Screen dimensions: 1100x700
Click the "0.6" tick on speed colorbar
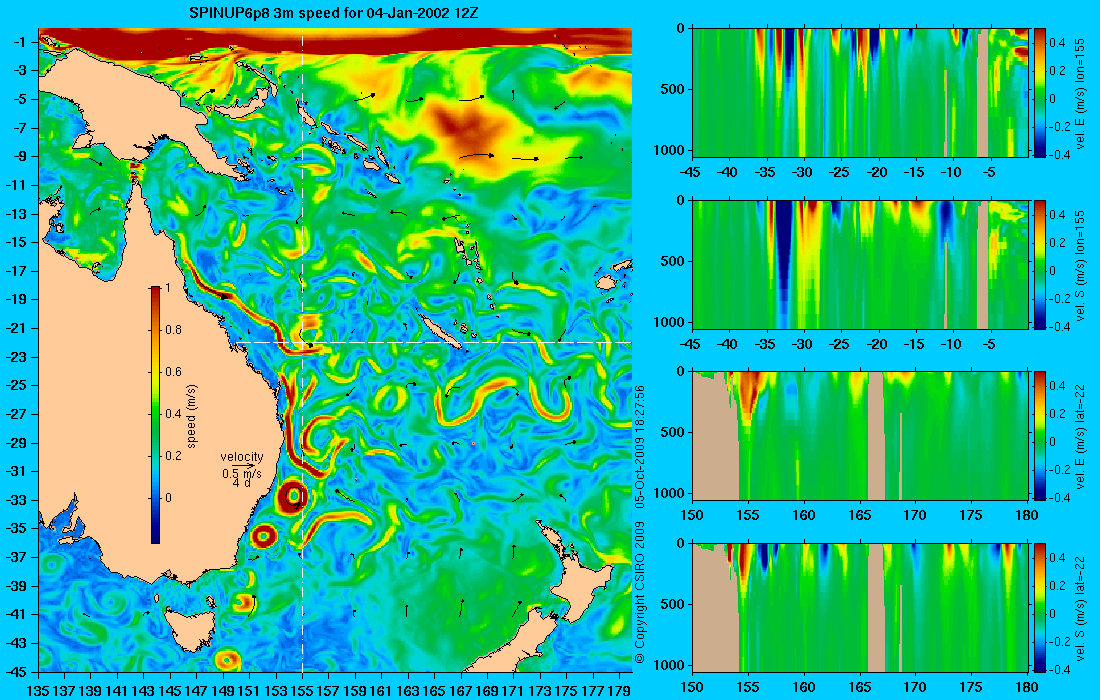point(173,372)
